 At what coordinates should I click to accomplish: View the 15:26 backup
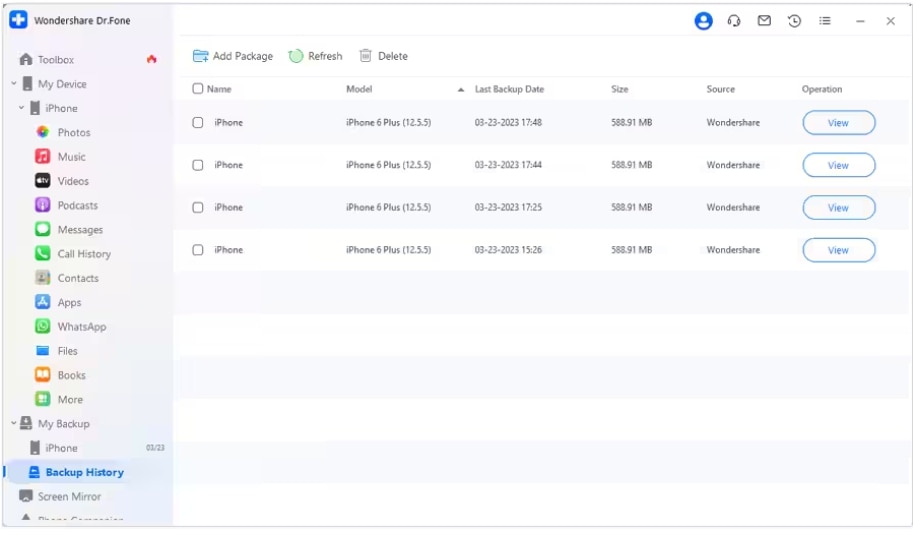[x=838, y=250]
